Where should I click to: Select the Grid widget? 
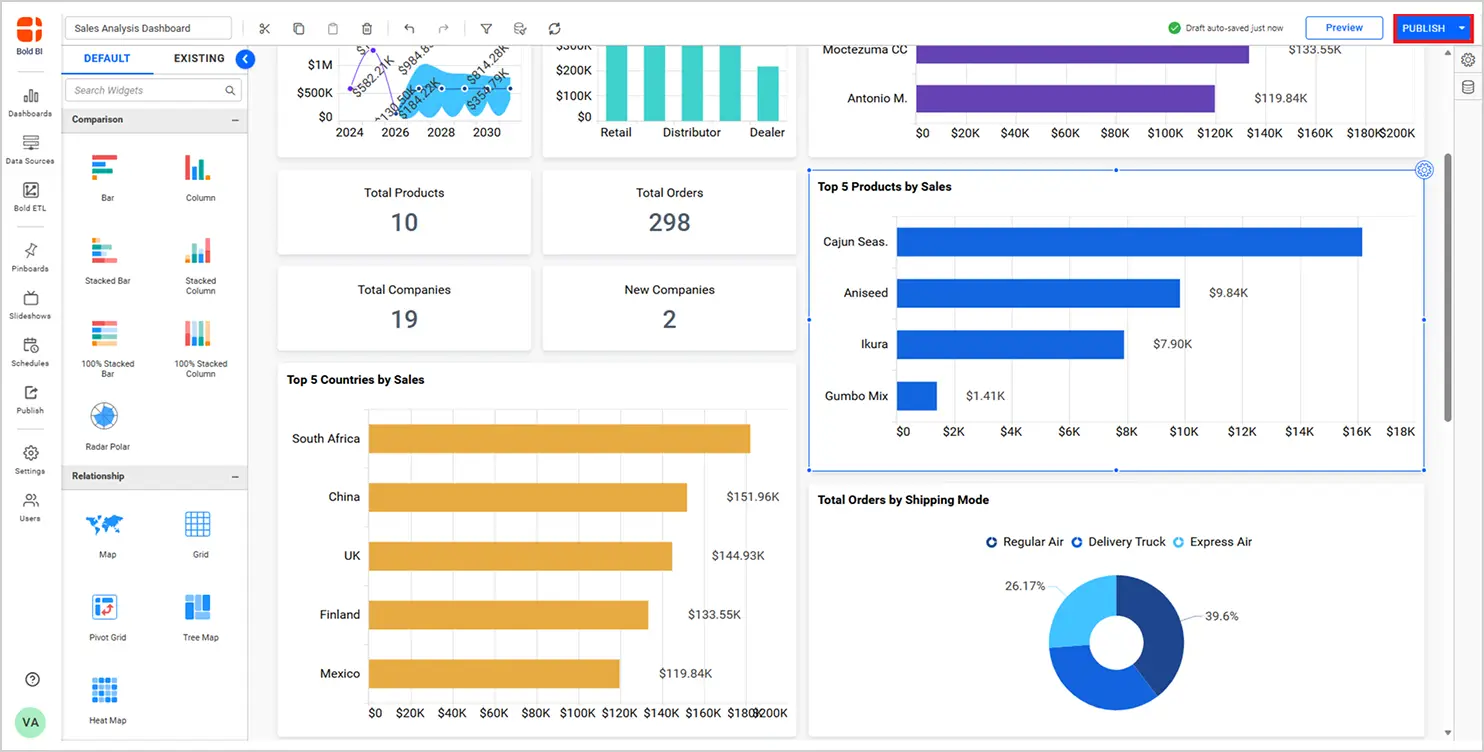(200, 534)
